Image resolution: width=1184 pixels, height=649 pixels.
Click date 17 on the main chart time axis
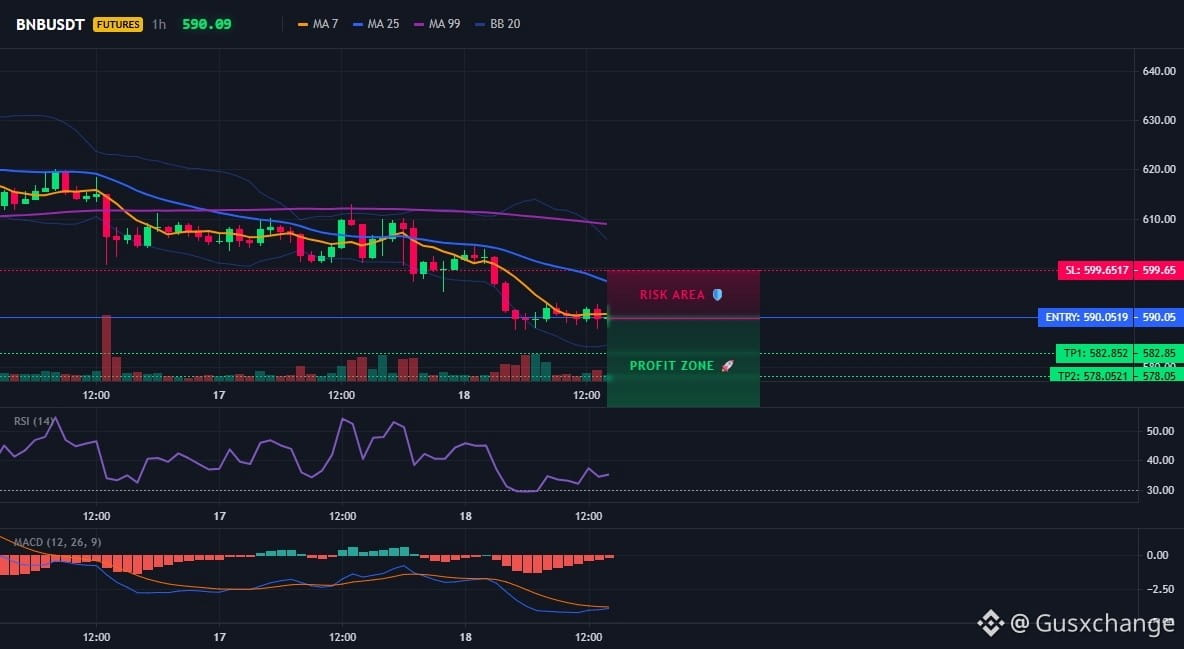click(x=219, y=395)
